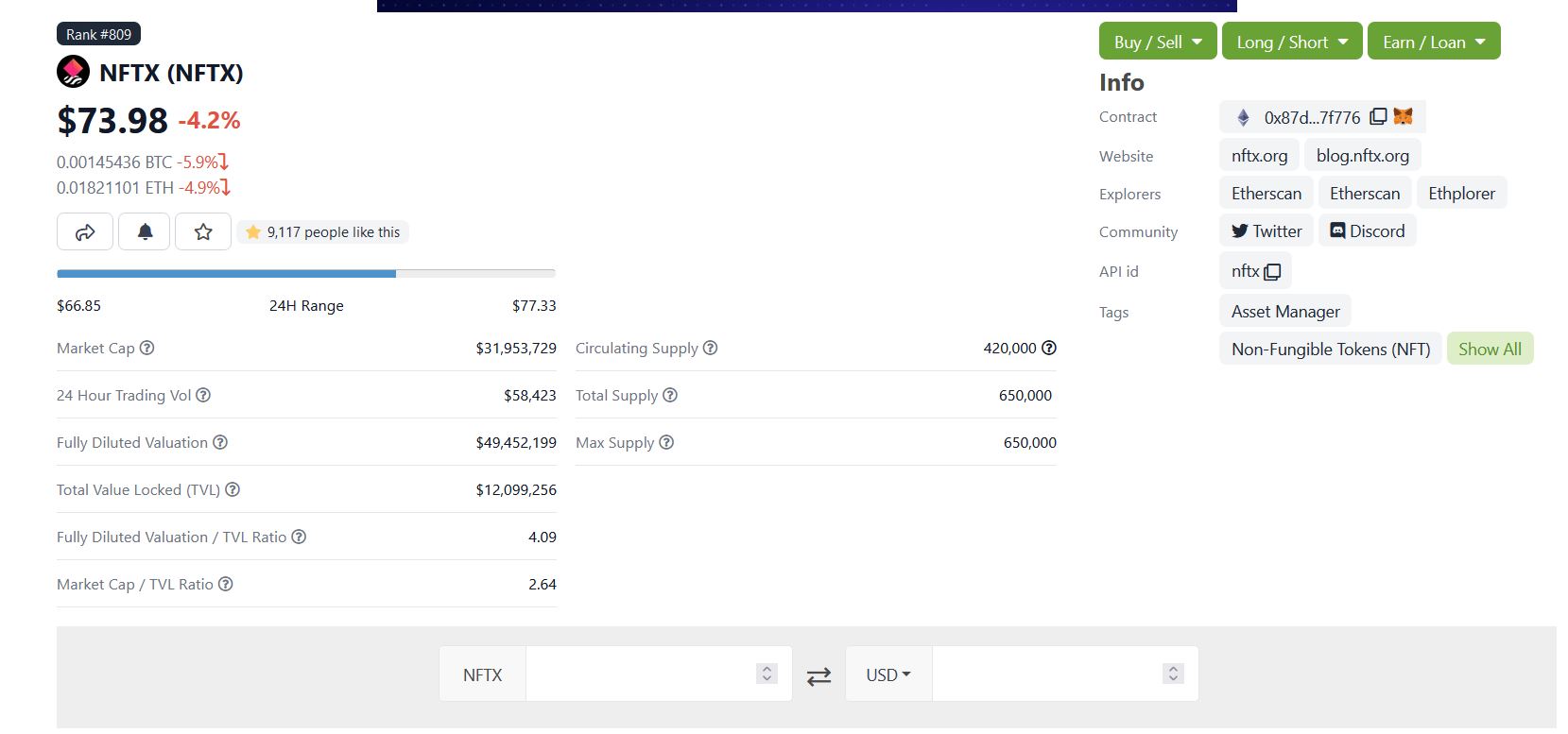1568x734 pixels.
Task: Open the Long / Short dropdown
Action: 1292,41
